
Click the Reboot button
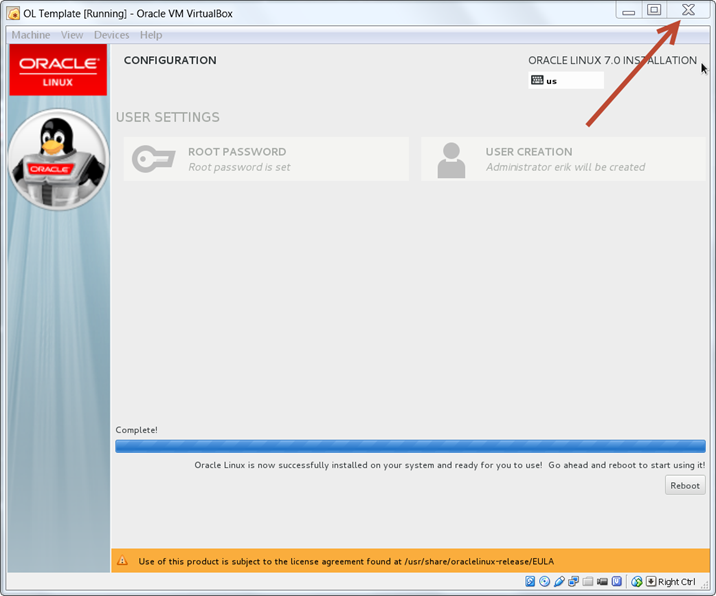tap(685, 485)
